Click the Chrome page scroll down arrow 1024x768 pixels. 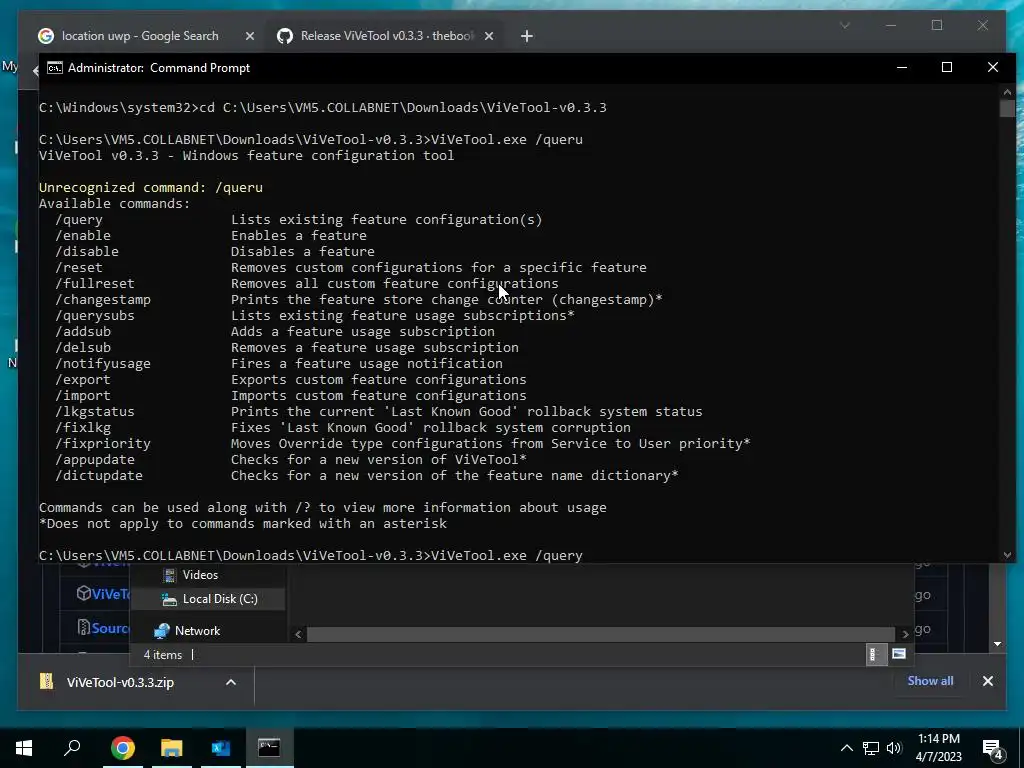coord(997,644)
